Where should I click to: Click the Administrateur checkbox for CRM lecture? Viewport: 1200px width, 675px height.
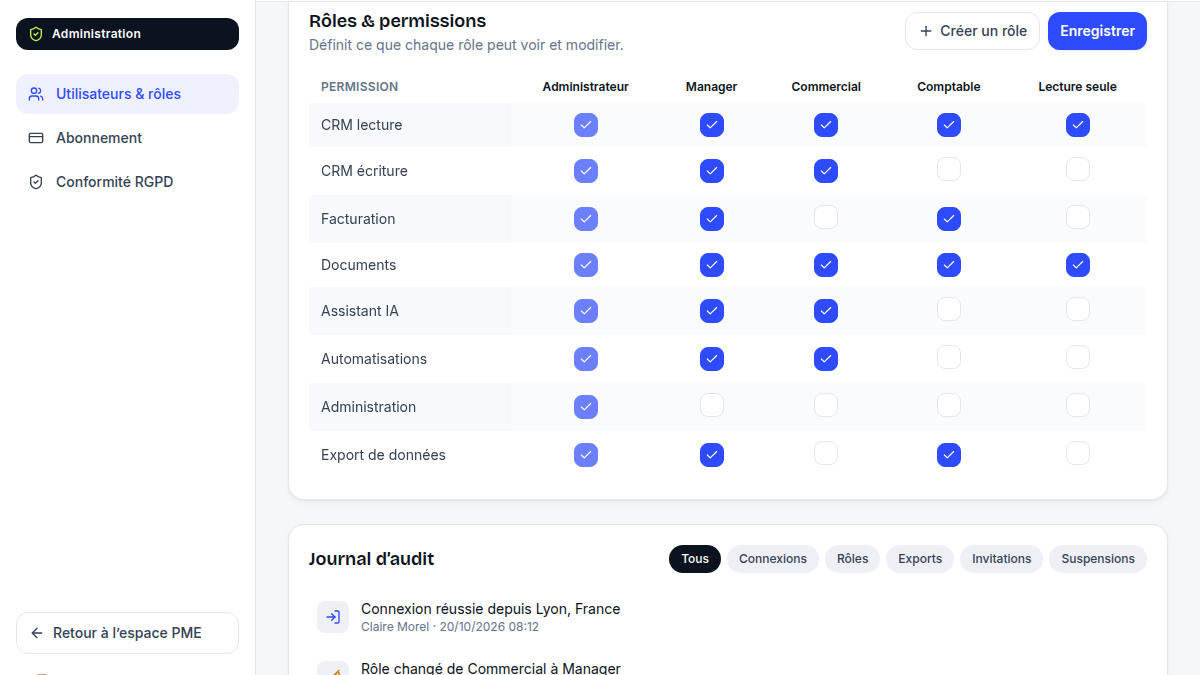click(586, 125)
